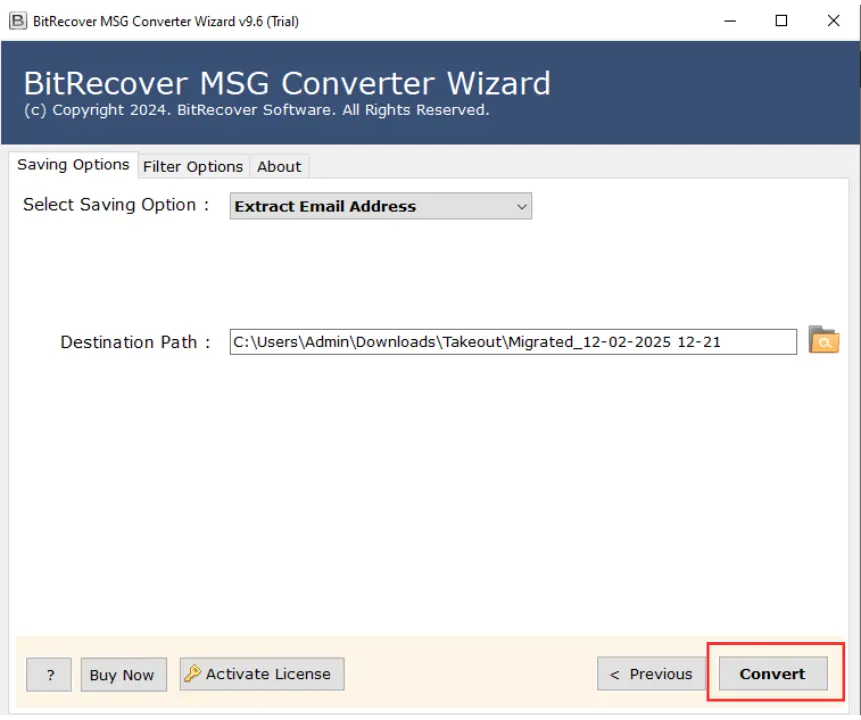Click the BitRecover app icon in title bar
The image size is (861, 720).
(18, 21)
